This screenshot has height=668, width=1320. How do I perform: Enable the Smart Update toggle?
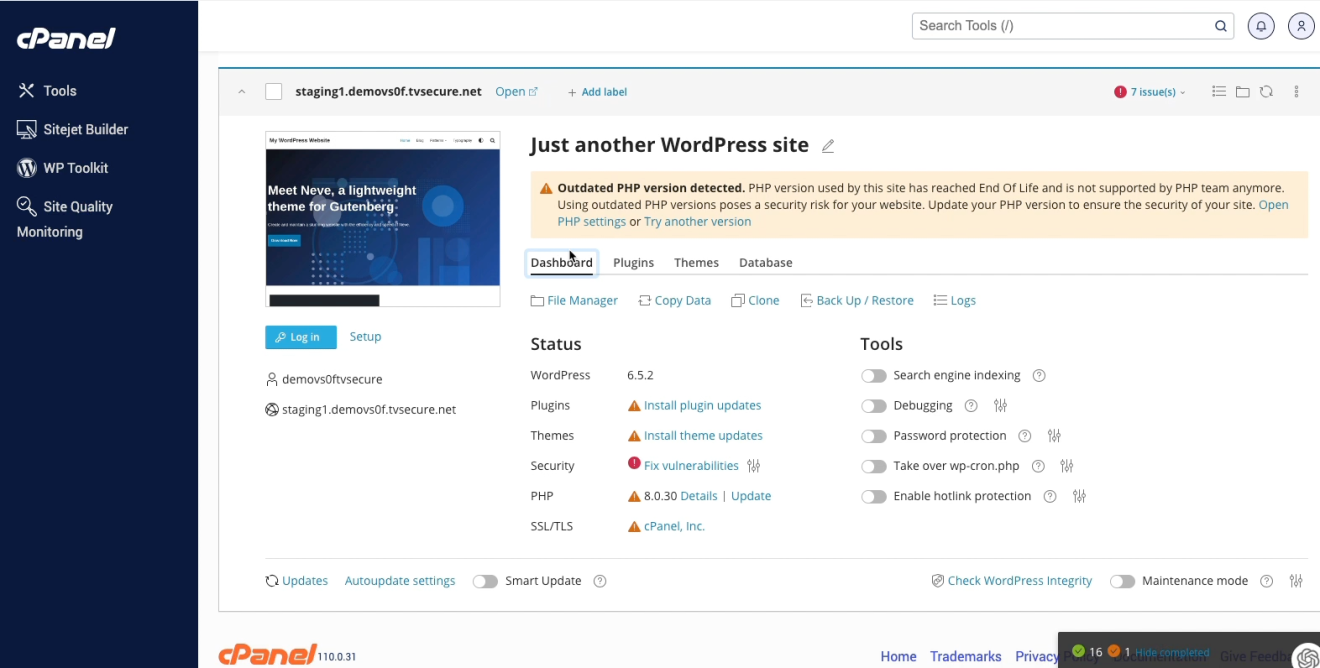(485, 581)
